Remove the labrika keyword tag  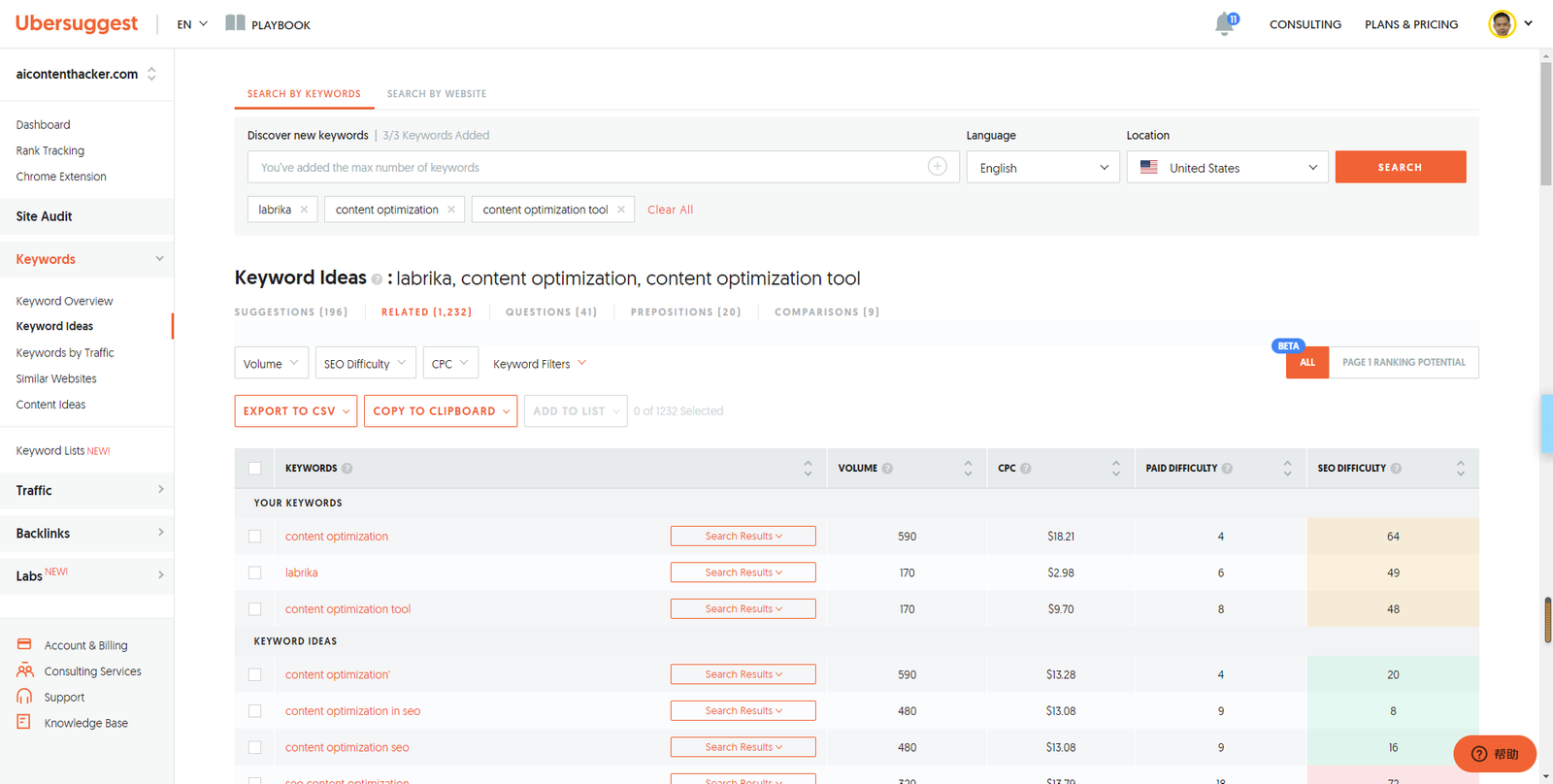tap(304, 210)
